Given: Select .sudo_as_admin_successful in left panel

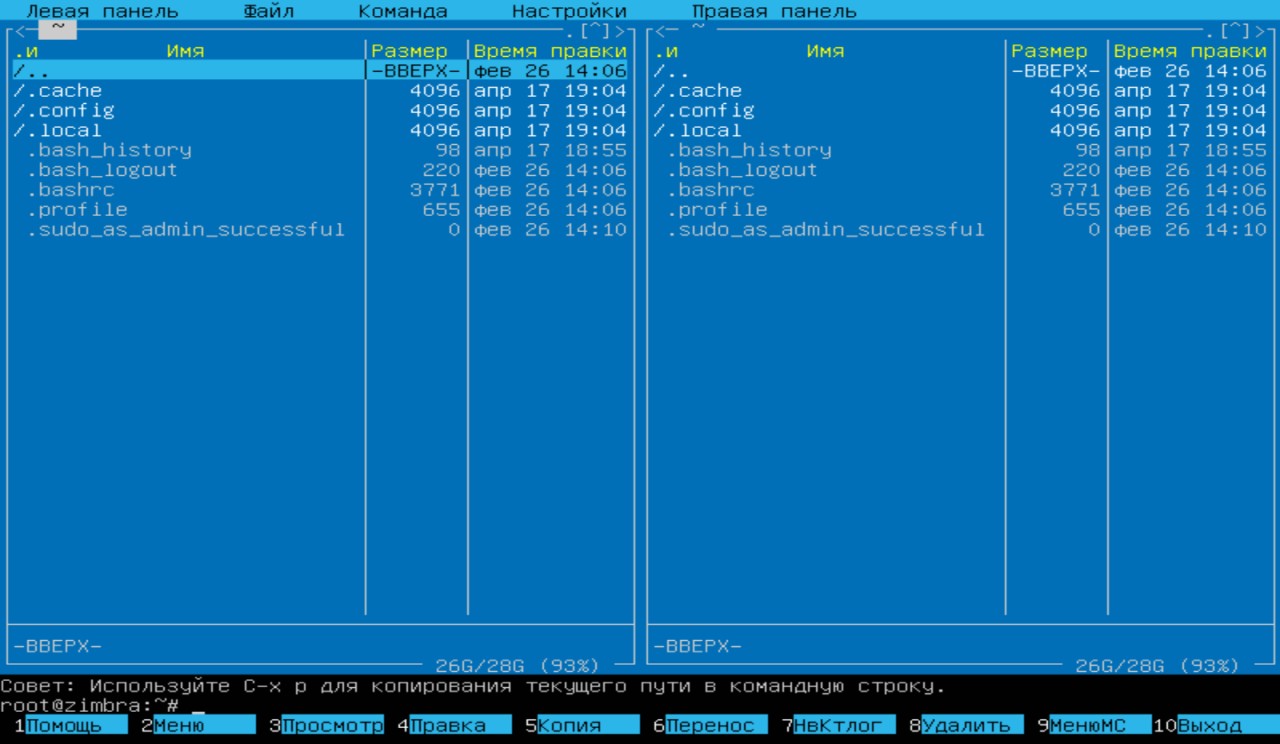Looking at the screenshot, I should 320,230.
